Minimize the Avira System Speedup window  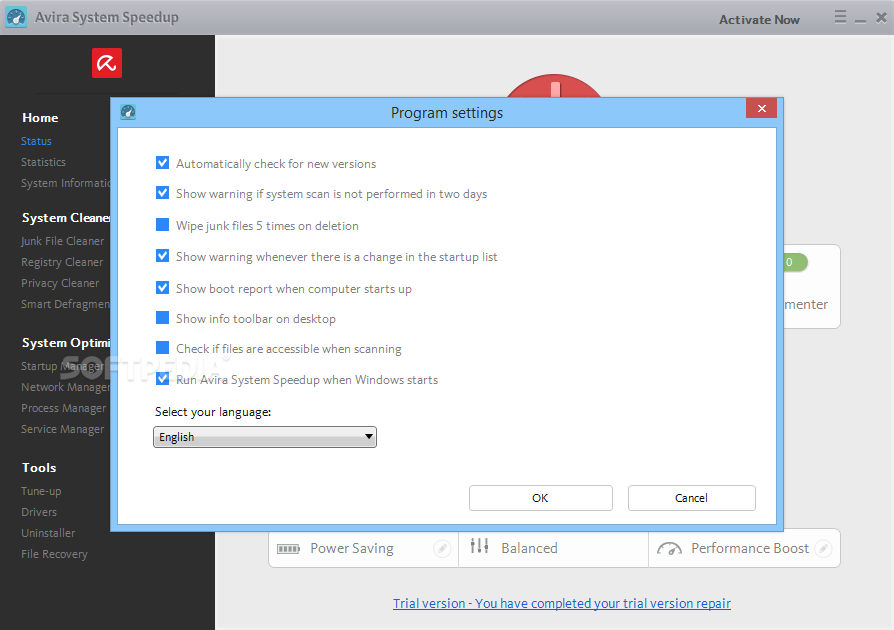(x=860, y=19)
